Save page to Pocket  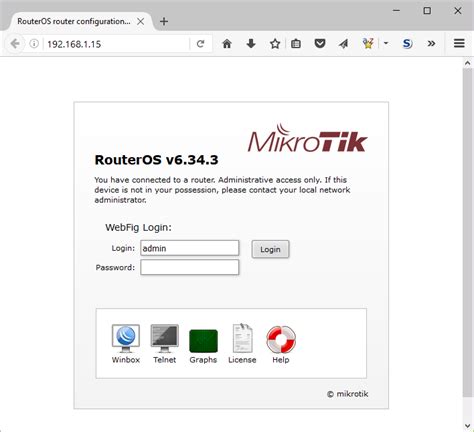point(320,44)
